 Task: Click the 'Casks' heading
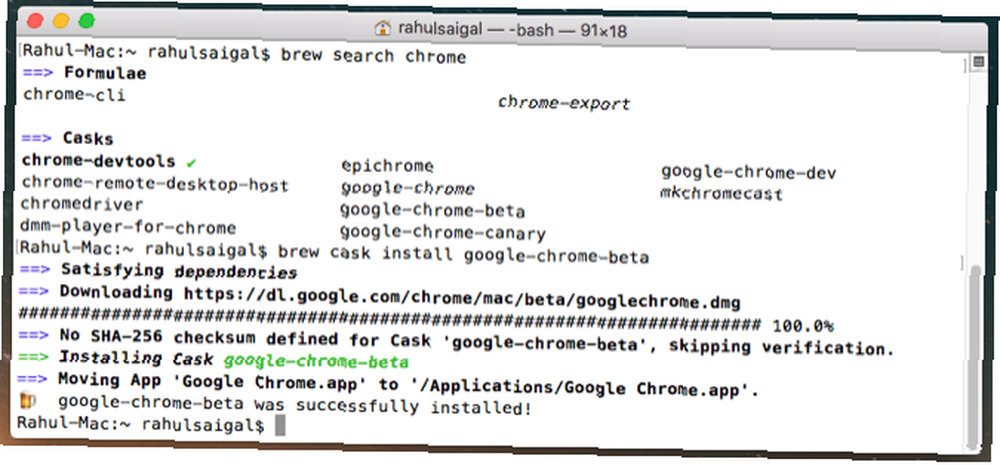pos(87,138)
